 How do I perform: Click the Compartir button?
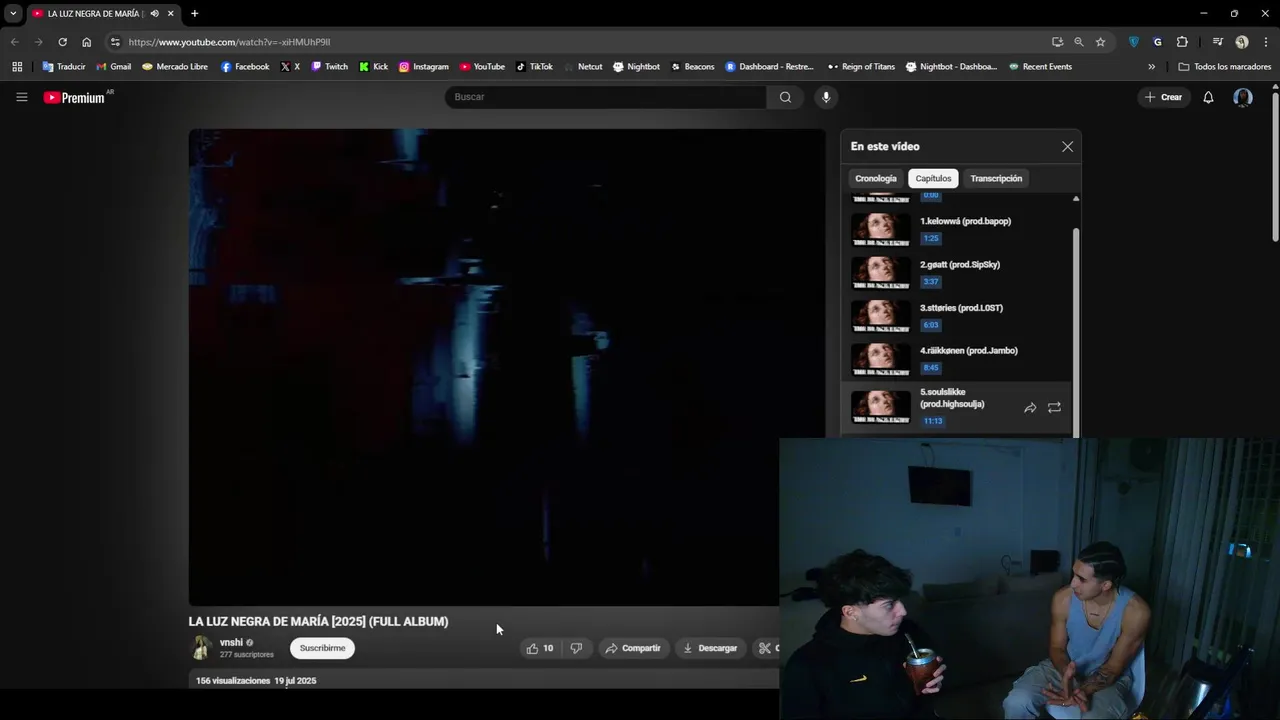[x=633, y=648]
